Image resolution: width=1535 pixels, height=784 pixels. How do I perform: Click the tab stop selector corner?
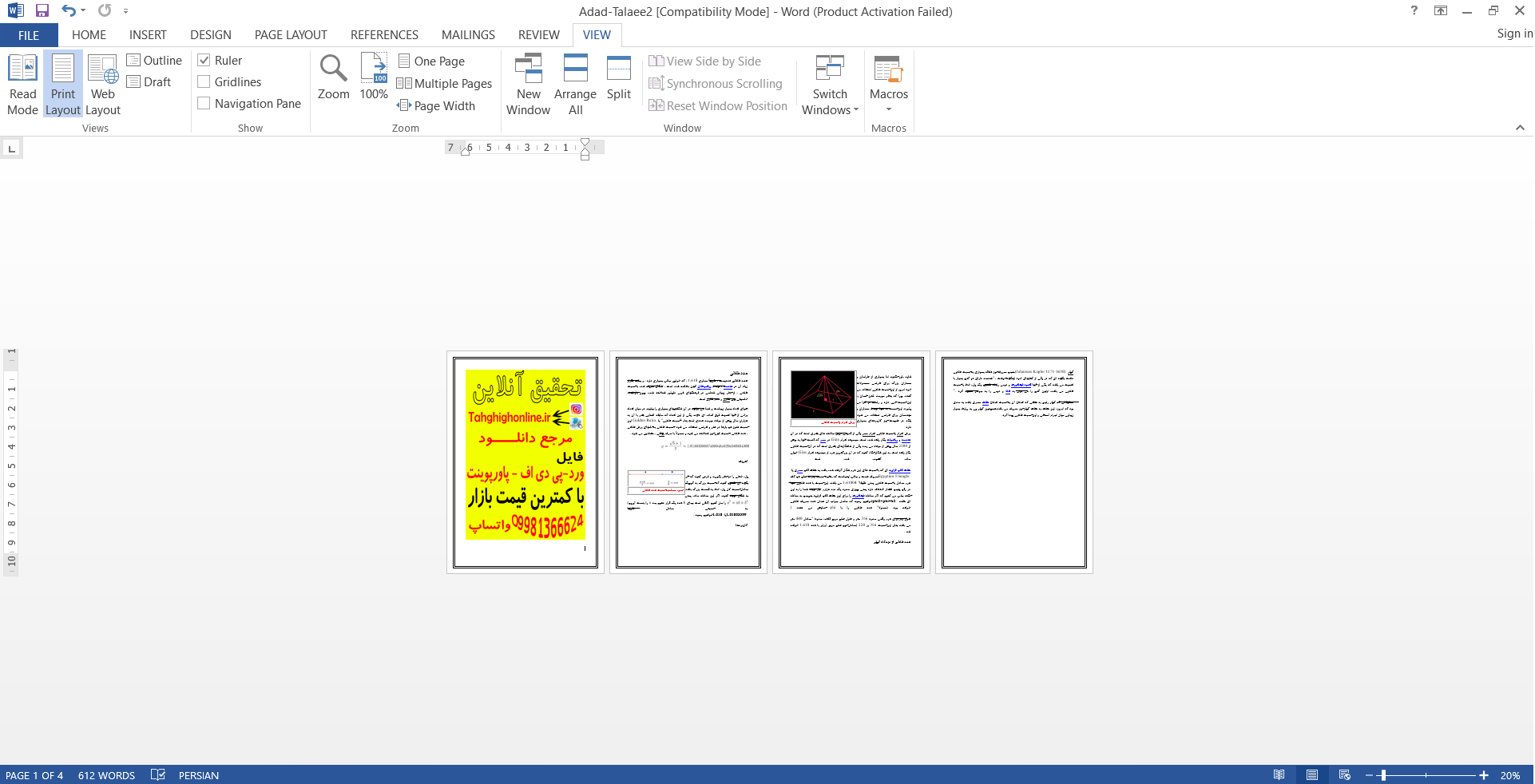click(x=11, y=148)
